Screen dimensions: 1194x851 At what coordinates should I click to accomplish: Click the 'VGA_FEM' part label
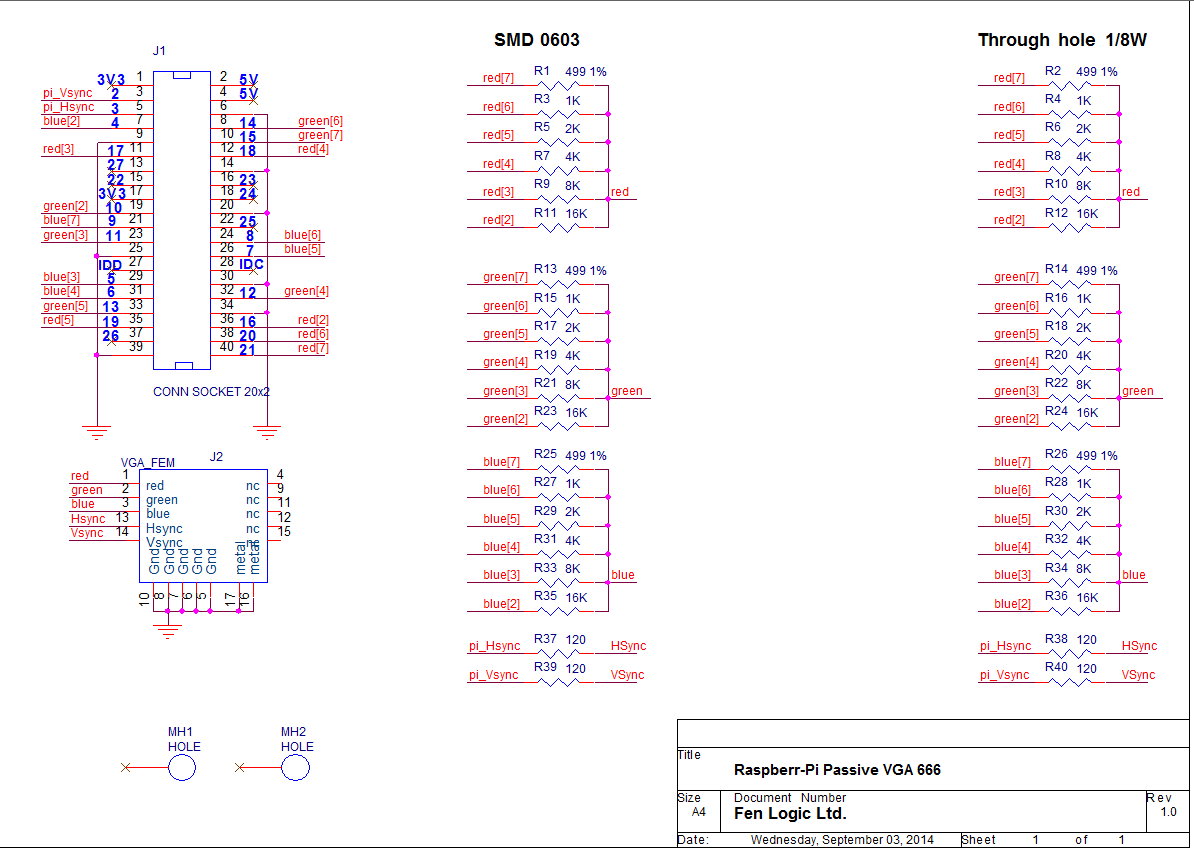point(148,463)
